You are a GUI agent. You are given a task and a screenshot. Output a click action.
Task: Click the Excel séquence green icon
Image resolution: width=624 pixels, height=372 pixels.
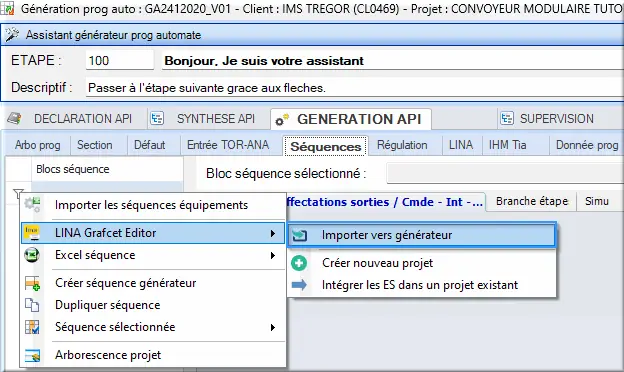pyautogui.click(x=31, y=255)
